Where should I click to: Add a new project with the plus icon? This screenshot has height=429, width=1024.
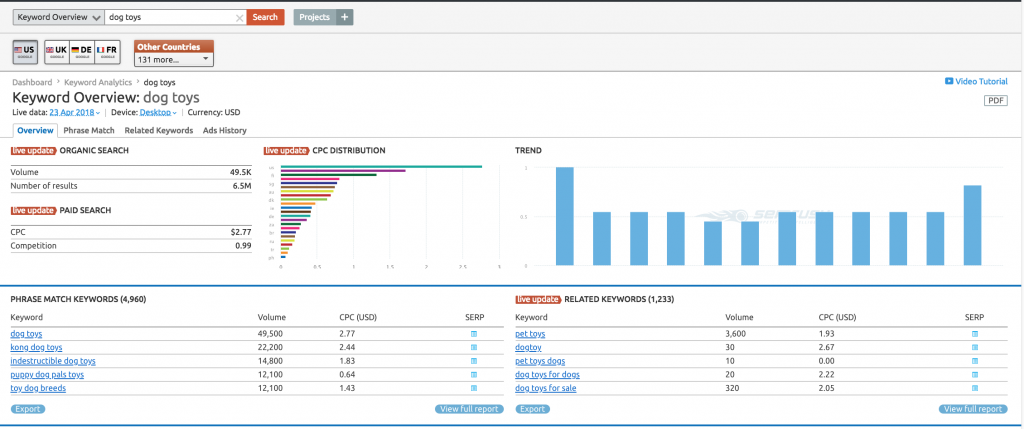pyautogui.click(x=344, y=17)
